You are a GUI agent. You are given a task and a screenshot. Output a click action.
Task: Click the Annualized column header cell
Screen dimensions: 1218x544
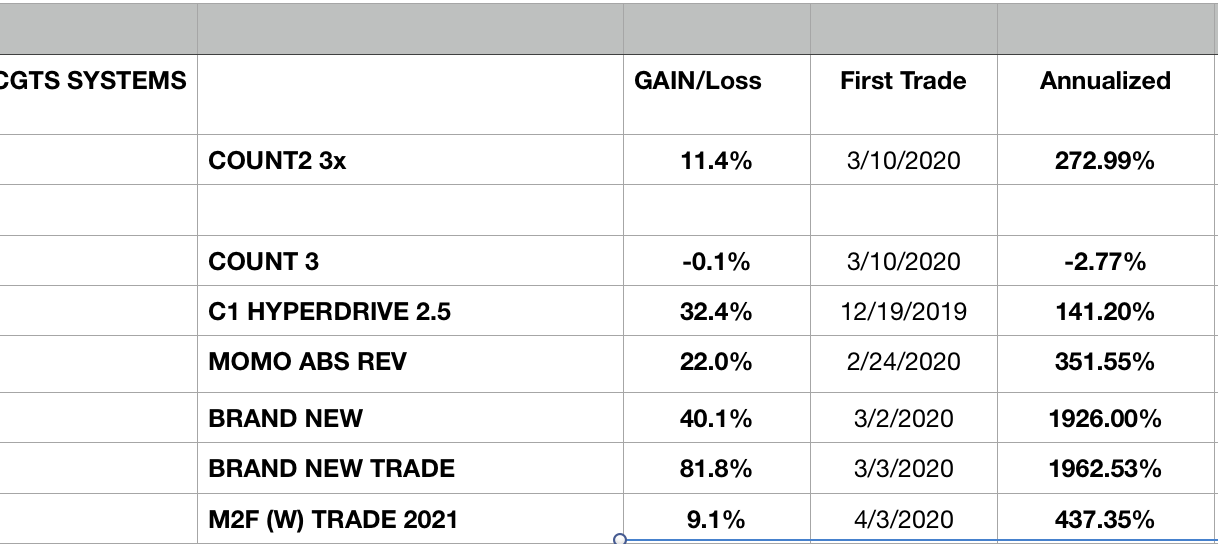(1105, 81)
